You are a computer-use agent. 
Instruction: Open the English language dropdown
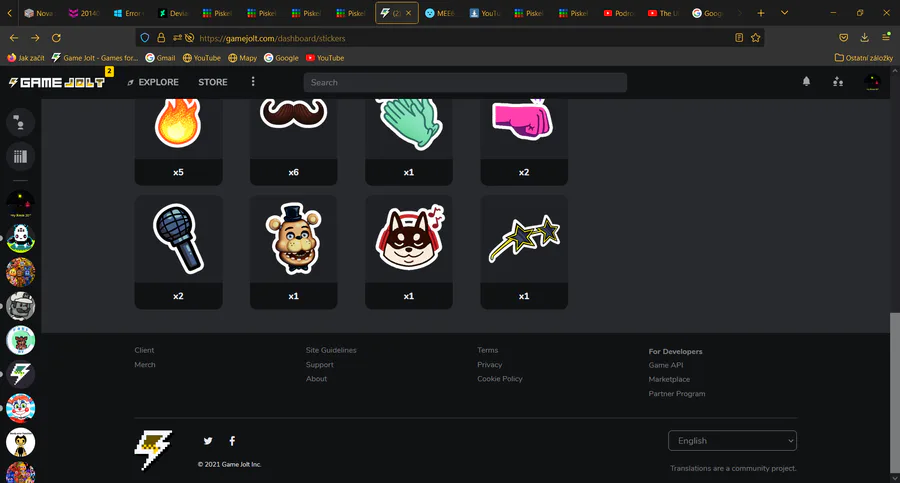tap(732, 441)
